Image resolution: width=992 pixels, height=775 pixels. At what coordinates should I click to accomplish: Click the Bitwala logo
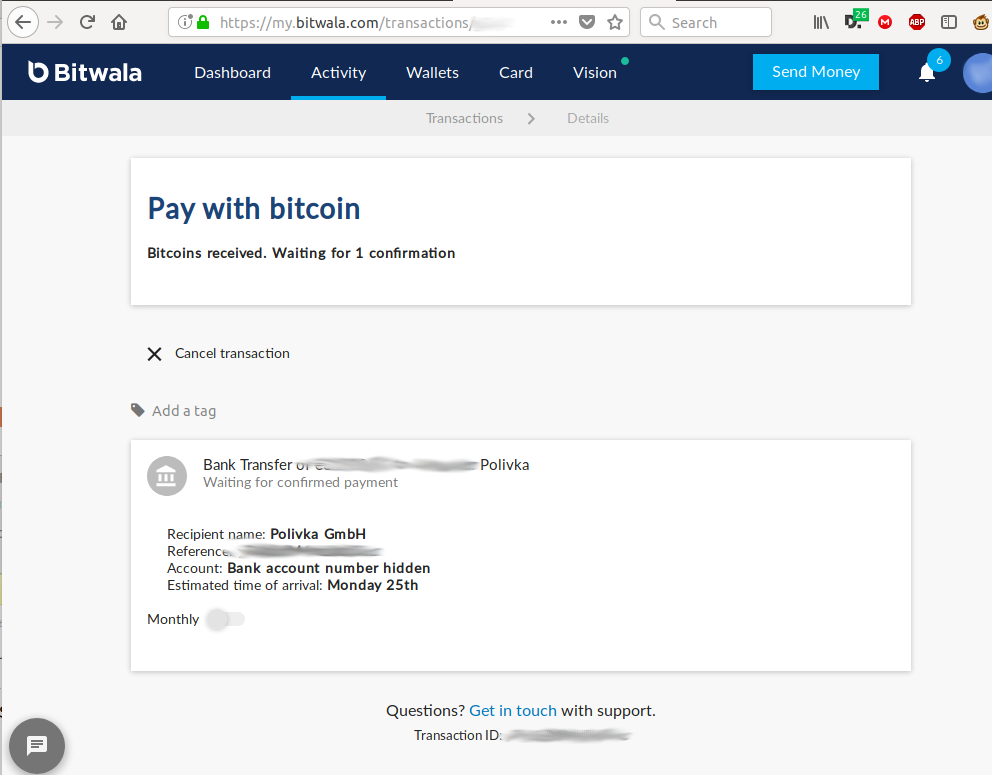[85, 72]
